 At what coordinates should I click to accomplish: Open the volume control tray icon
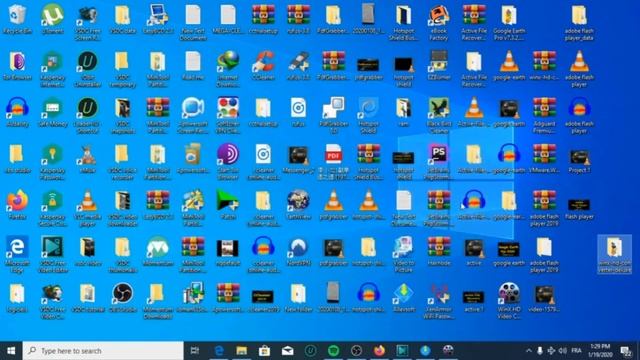pyautogui.click(x=562, y=351)
